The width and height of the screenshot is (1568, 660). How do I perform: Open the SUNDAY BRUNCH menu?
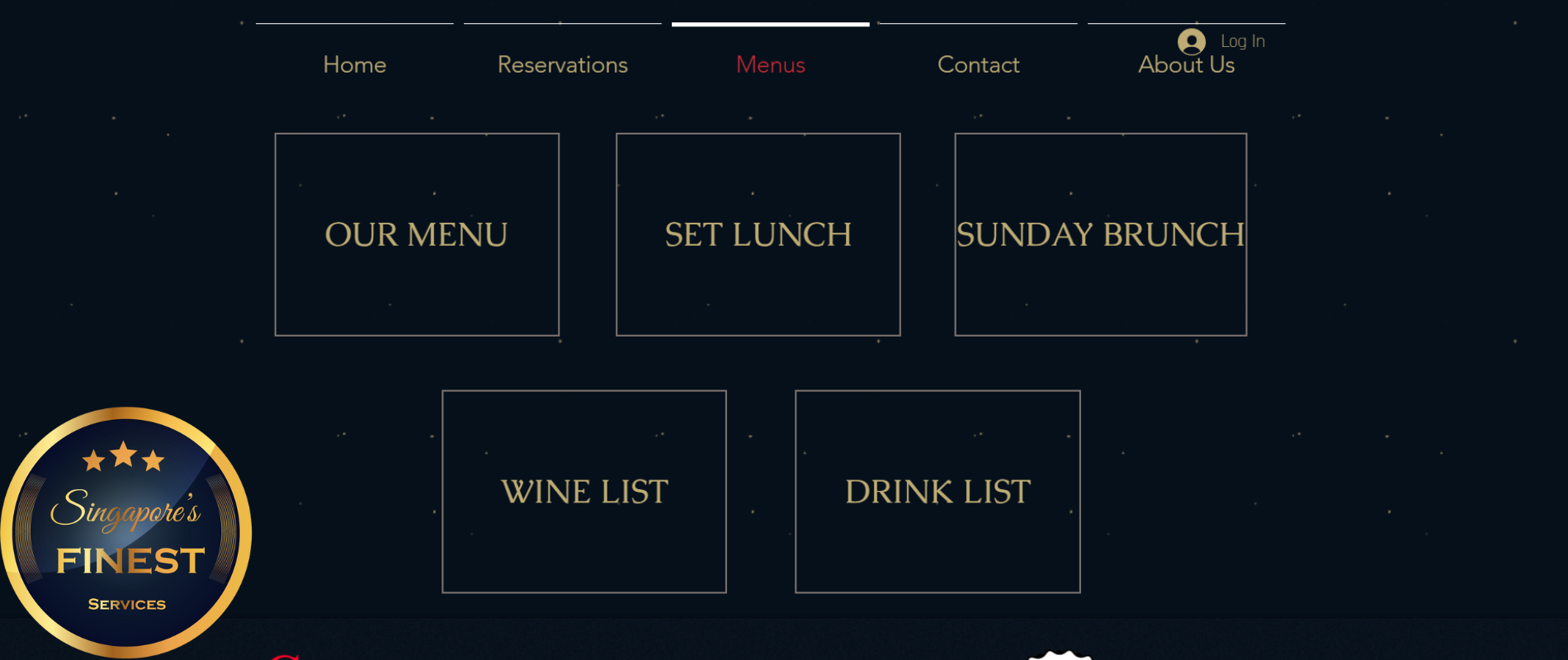[x=1100, y=234]
